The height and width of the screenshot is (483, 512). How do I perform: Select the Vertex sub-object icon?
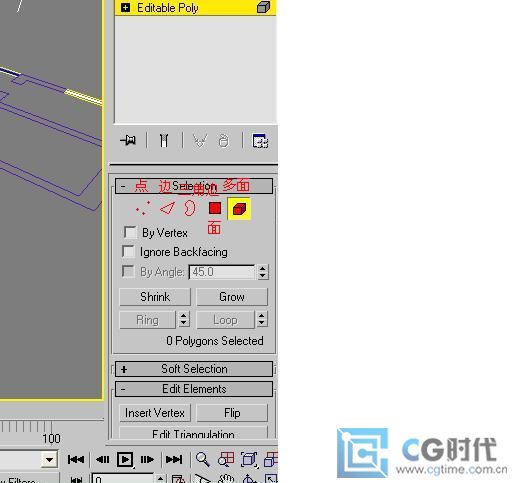coord(143,208)
